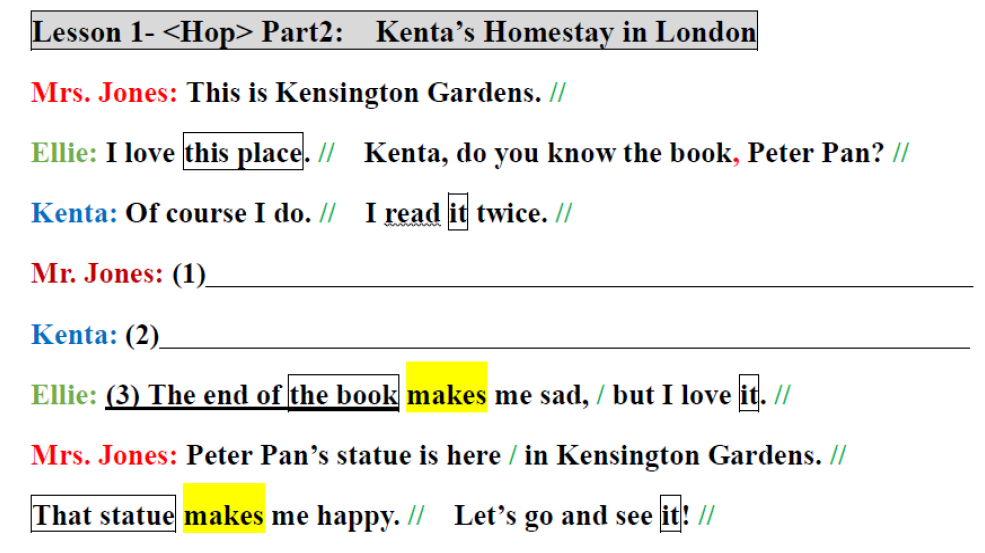Click the boxed phrase "the book" in Ellie's line

(x=343, y=395)
